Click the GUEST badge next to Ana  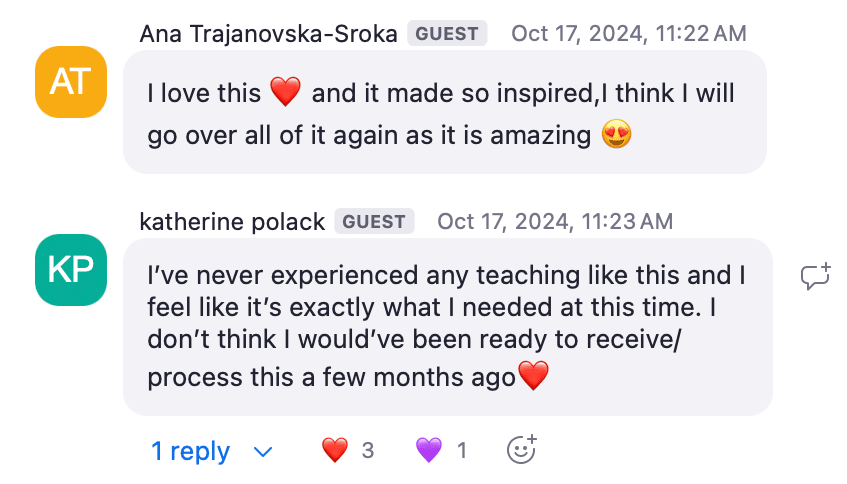pyautogui.click(x=447, y=34)
